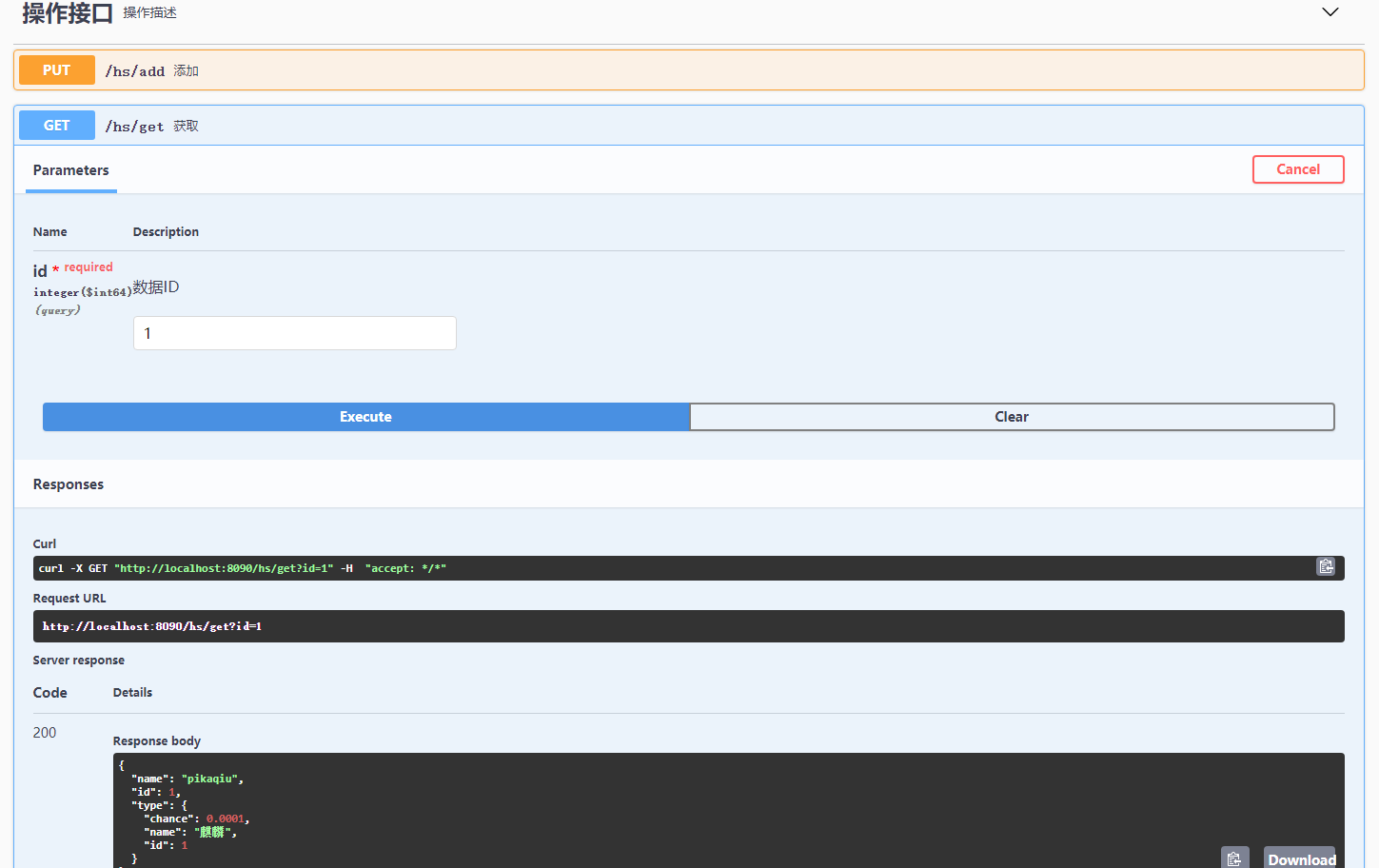This screenshot has width=1379, height=868.
Task: Click the 操作描述 description link
Action: coord(151,12)
